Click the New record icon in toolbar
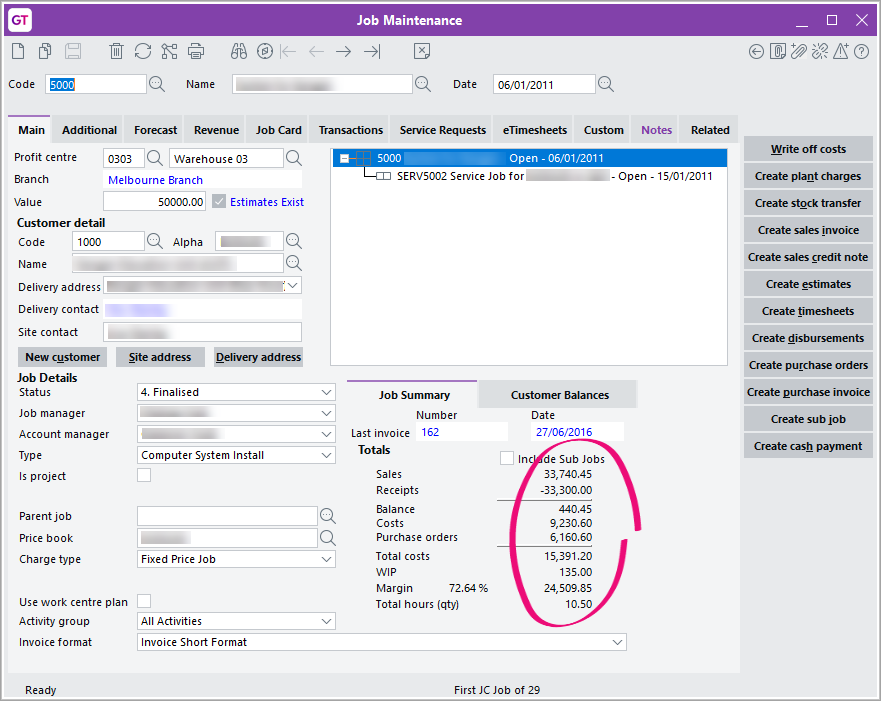This screenshot has width=881, height=701. point(19,51)
